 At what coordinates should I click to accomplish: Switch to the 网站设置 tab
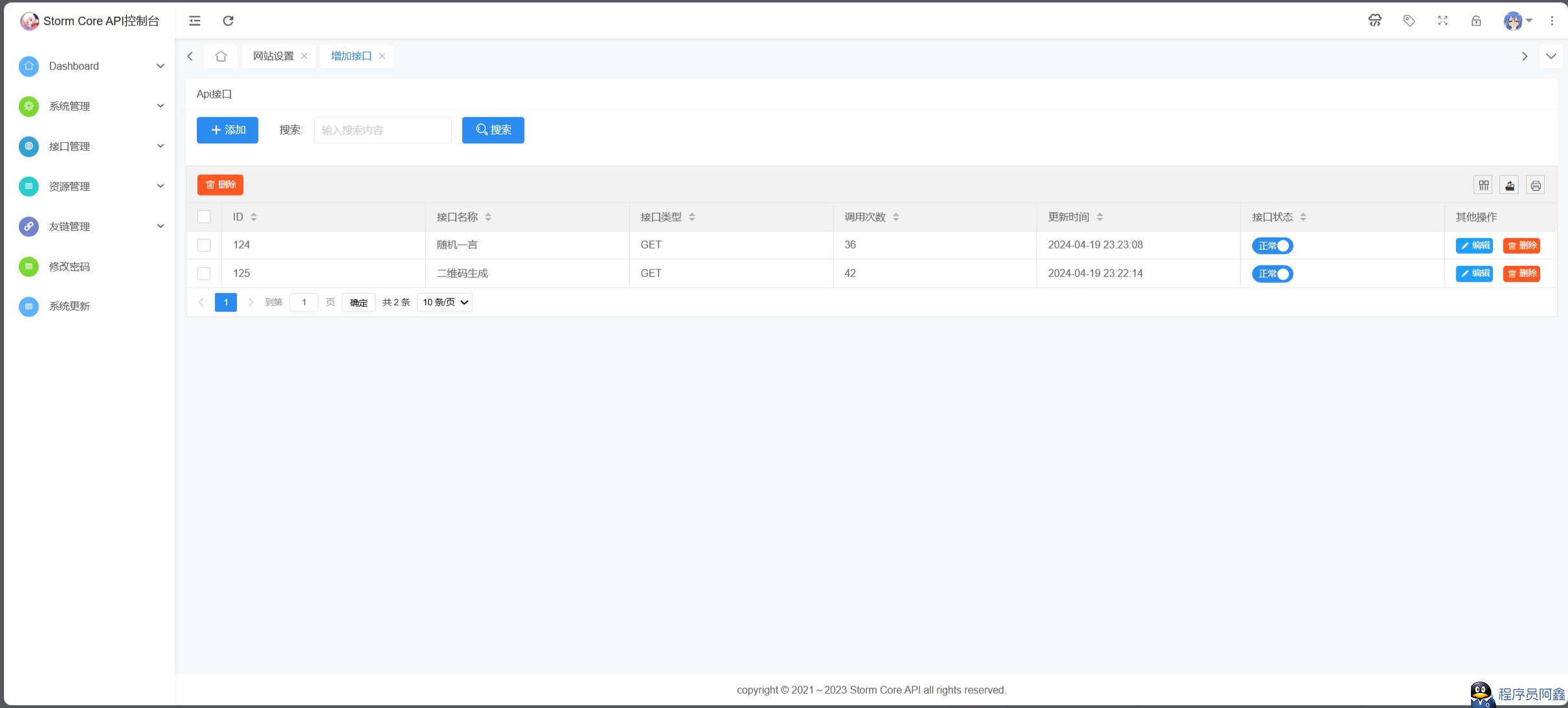(273, 56)
